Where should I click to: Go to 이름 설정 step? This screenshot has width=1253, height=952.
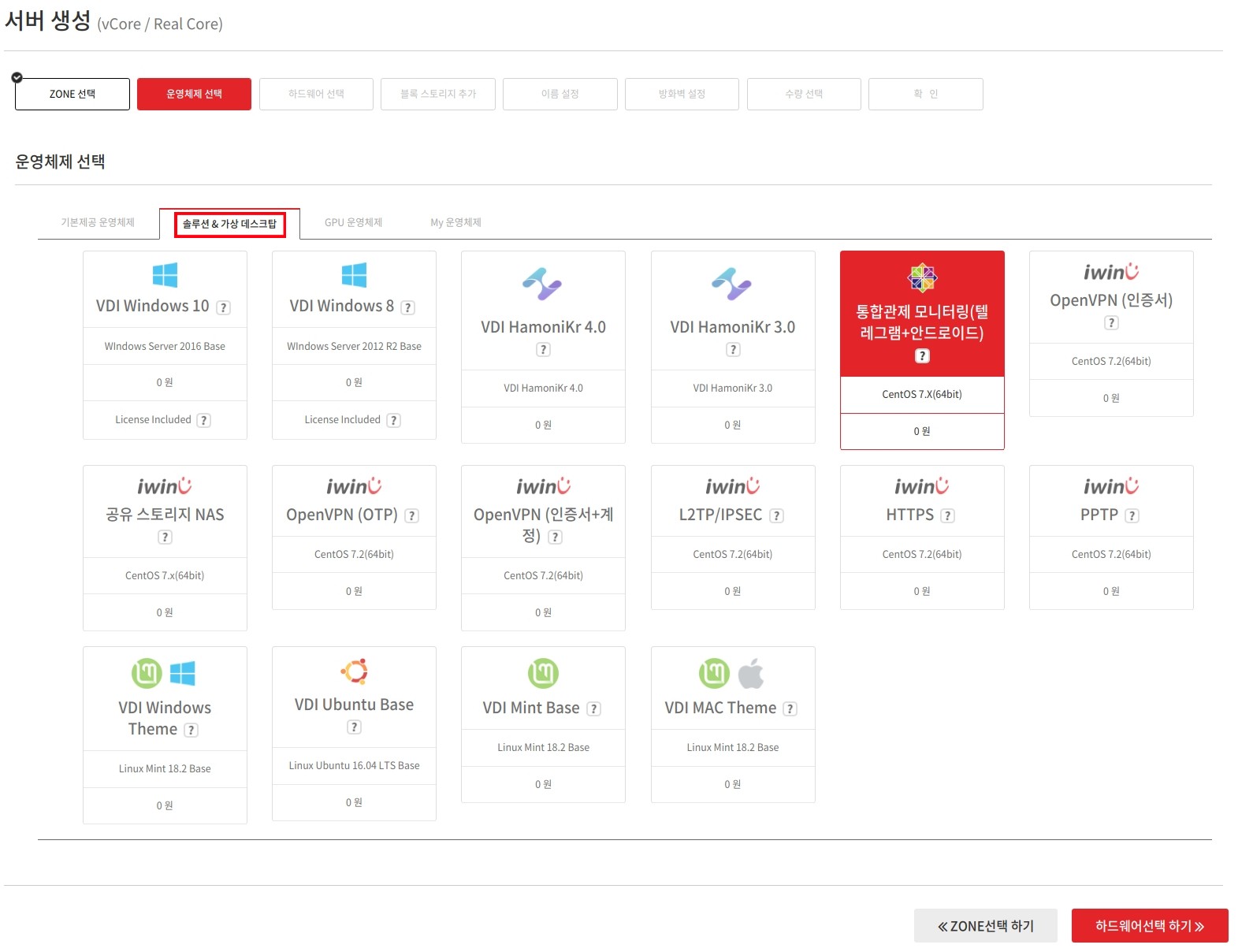coord(560,94)
